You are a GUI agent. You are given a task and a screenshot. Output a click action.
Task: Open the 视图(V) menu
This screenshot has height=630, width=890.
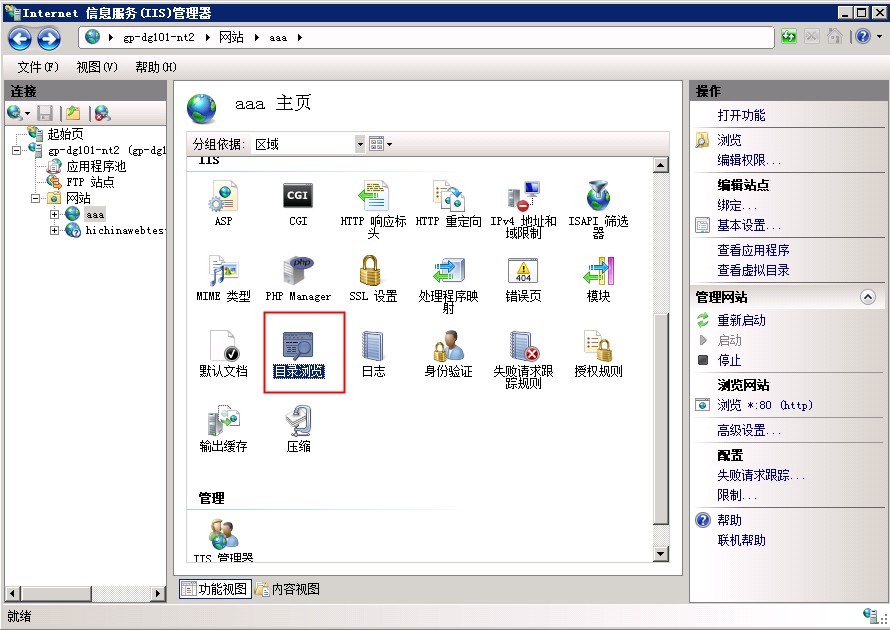(96, 67)
